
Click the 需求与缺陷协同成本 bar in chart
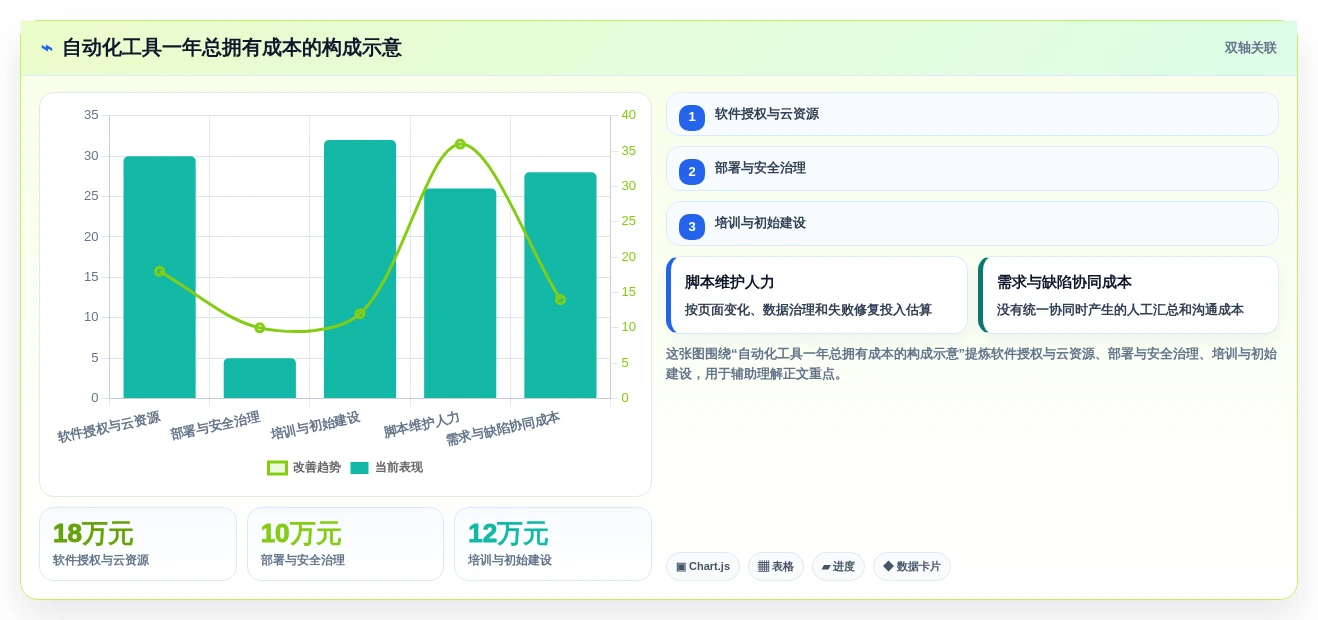tap(560, 285)
